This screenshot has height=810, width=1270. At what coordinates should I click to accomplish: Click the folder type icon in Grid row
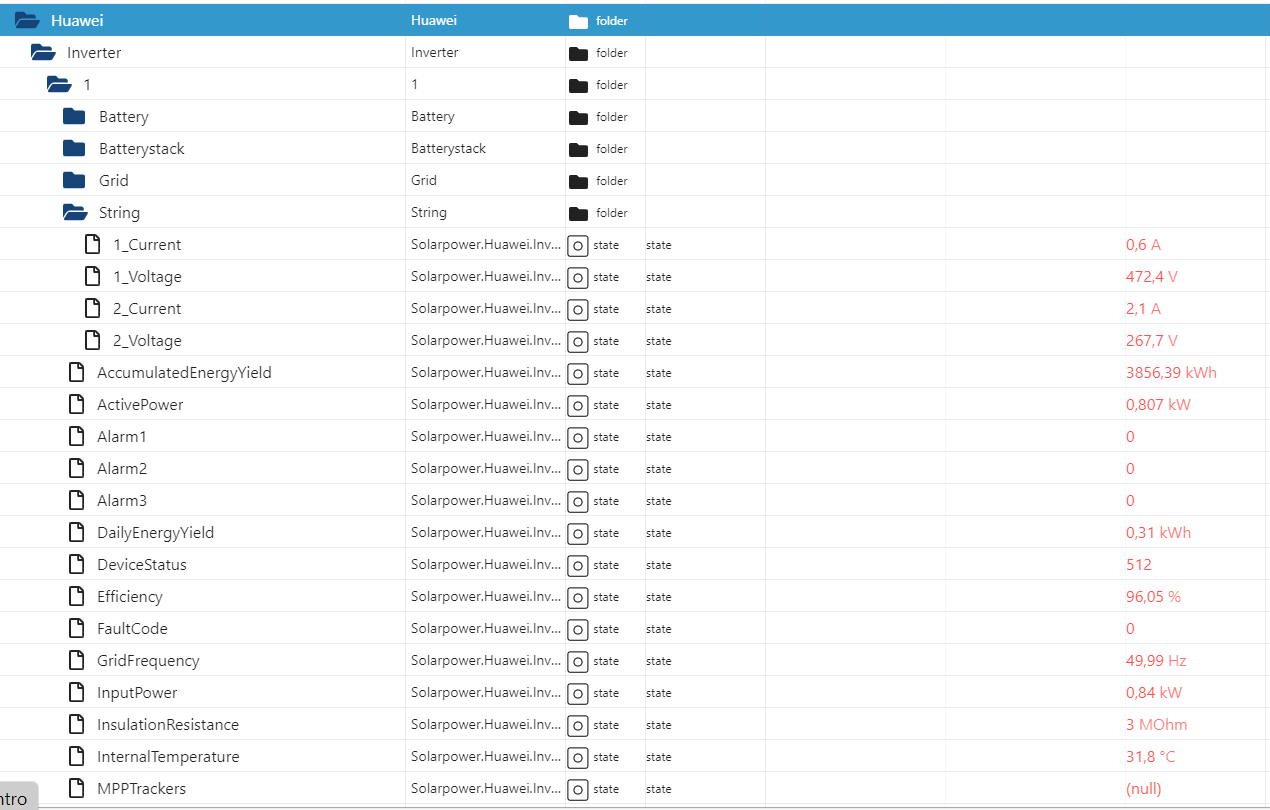578,181
